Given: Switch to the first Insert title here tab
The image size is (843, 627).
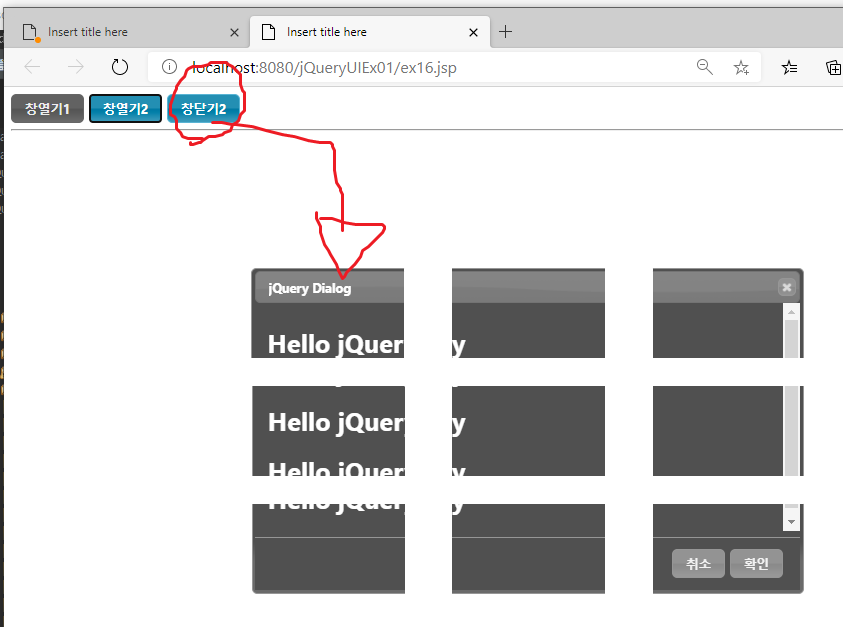Looking at the screenshot, I should (129, 32).
